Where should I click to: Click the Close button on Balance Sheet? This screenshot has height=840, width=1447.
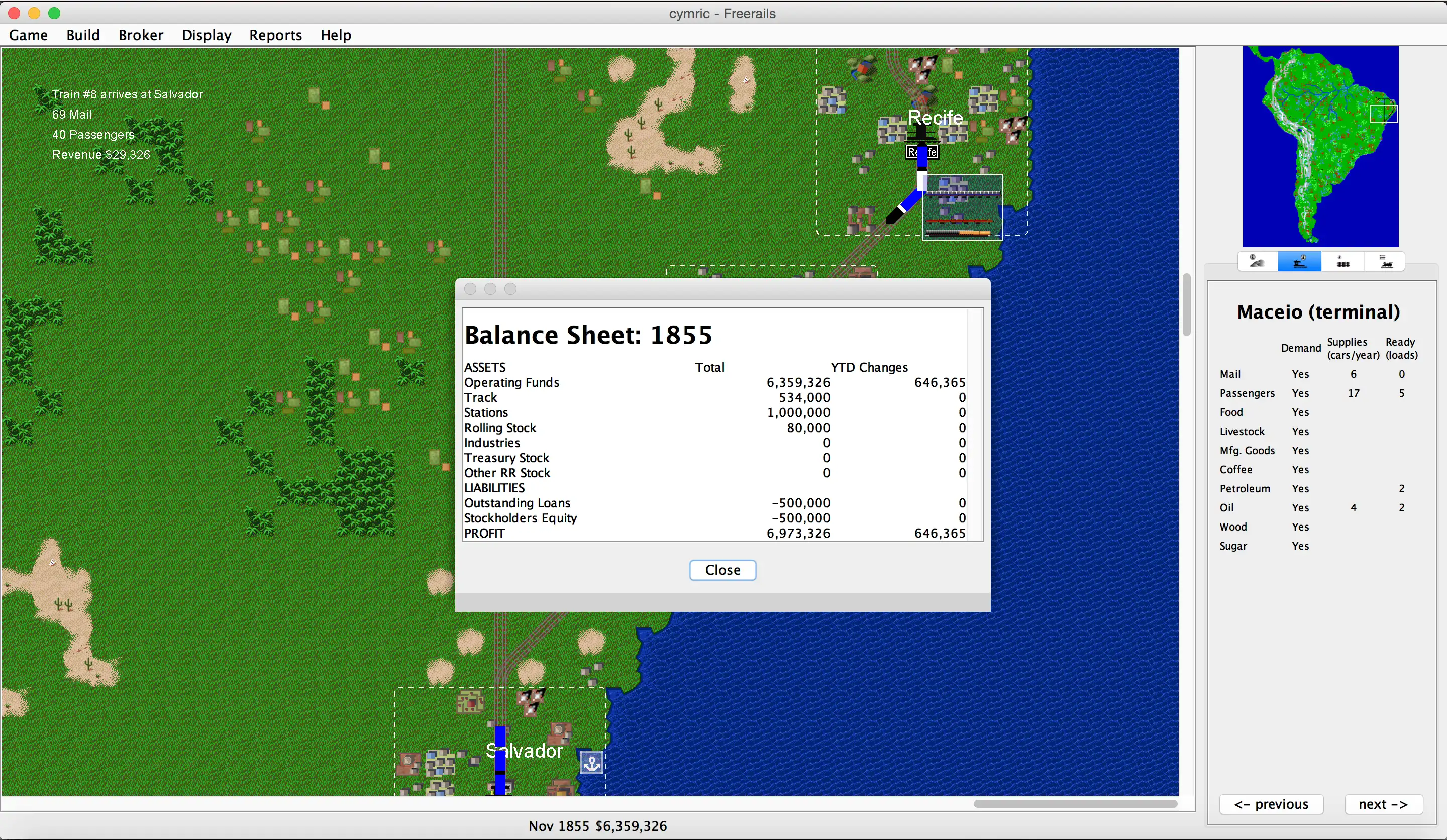722,569
